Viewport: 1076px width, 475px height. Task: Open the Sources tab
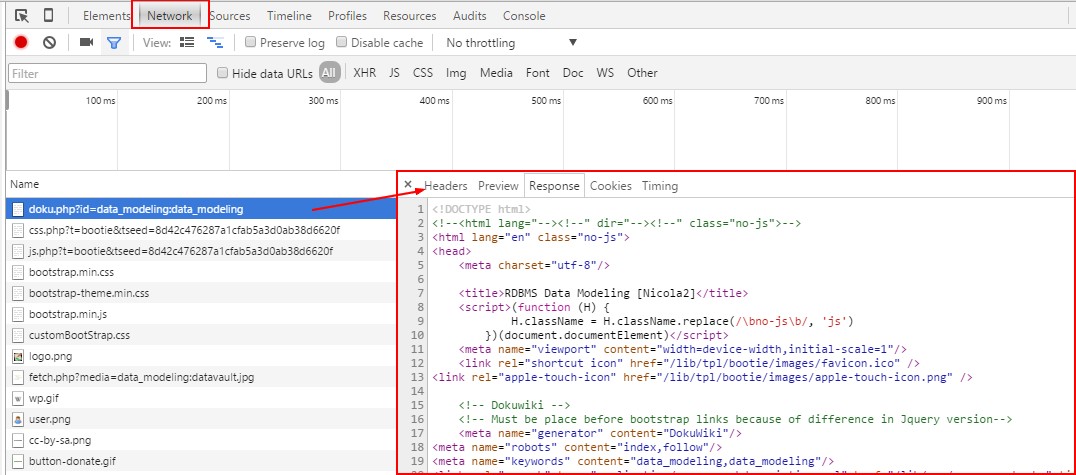pyautogui.click(x=230, y=16)
